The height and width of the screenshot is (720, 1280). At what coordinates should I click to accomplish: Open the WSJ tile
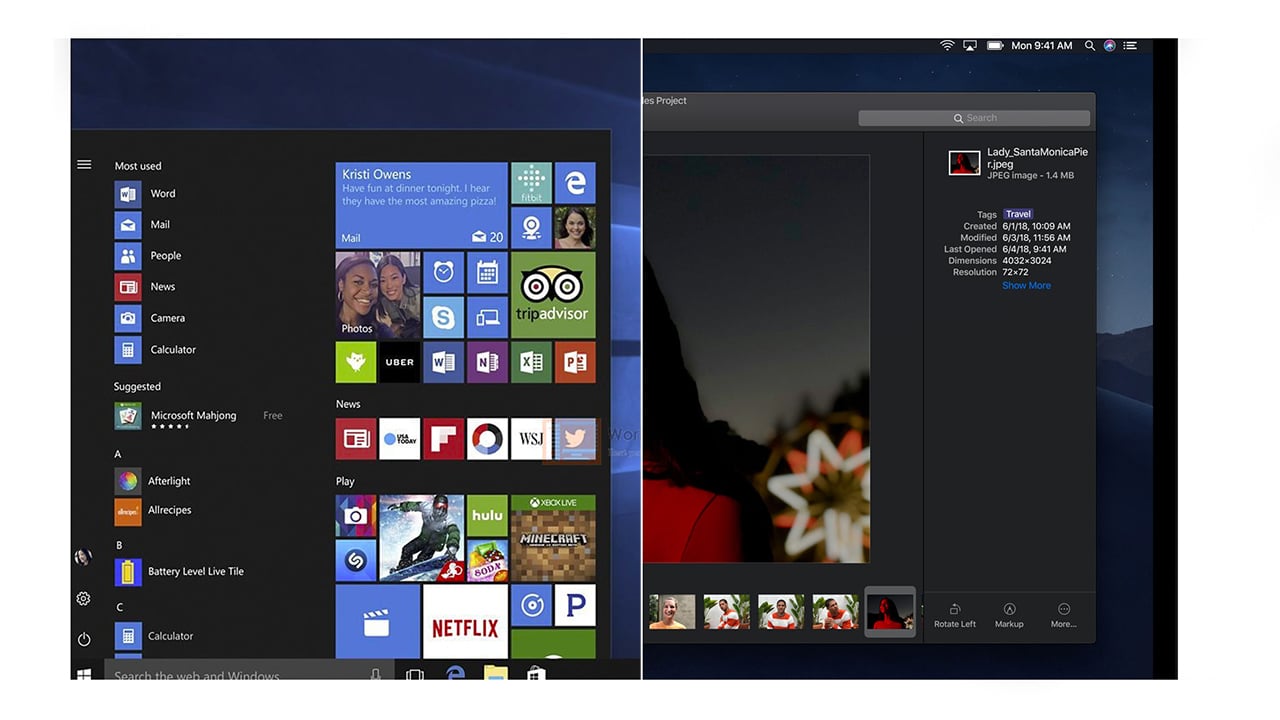[x=531, y=439]
